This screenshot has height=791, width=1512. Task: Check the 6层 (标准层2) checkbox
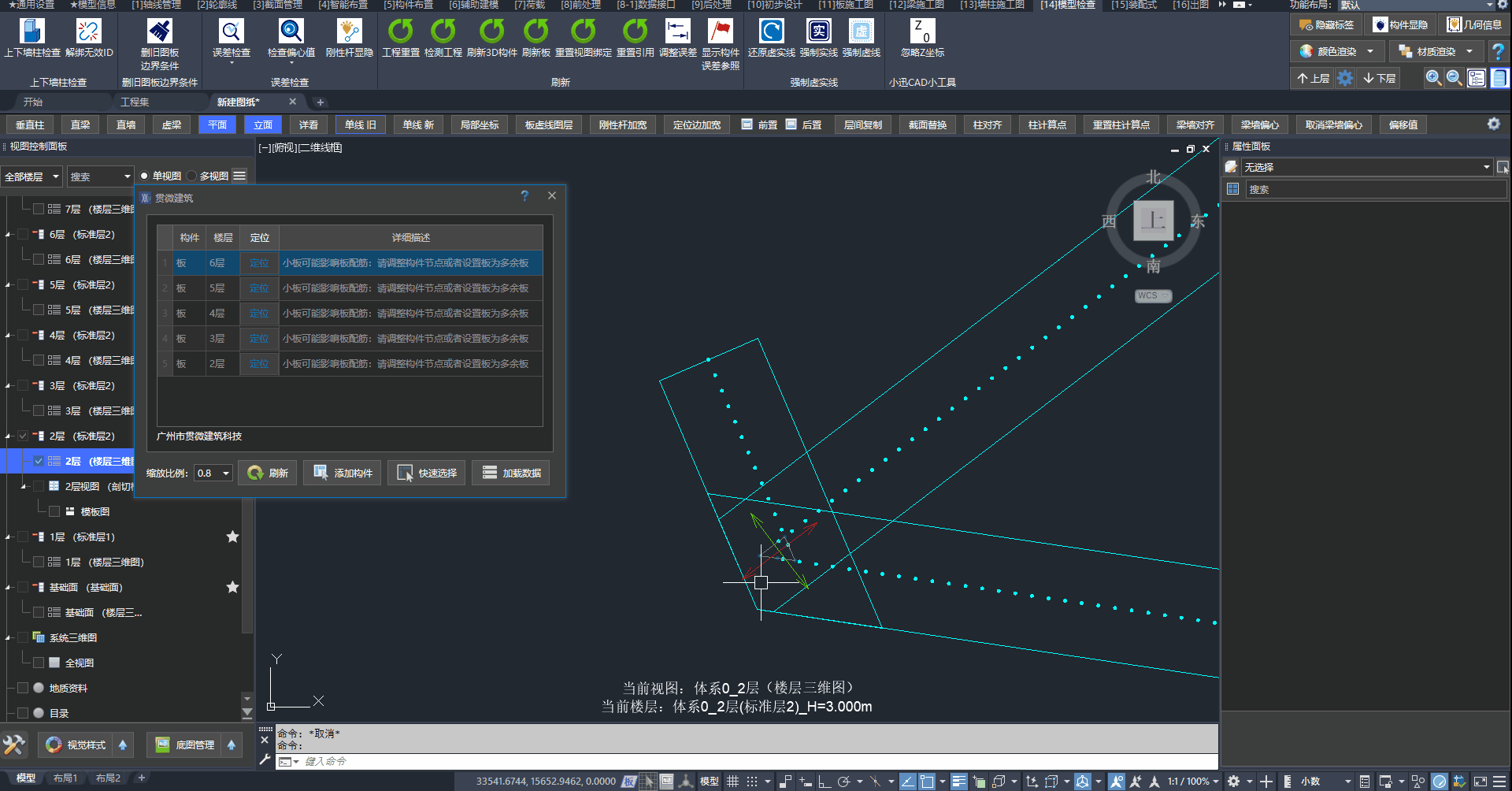tap(23, 234)
